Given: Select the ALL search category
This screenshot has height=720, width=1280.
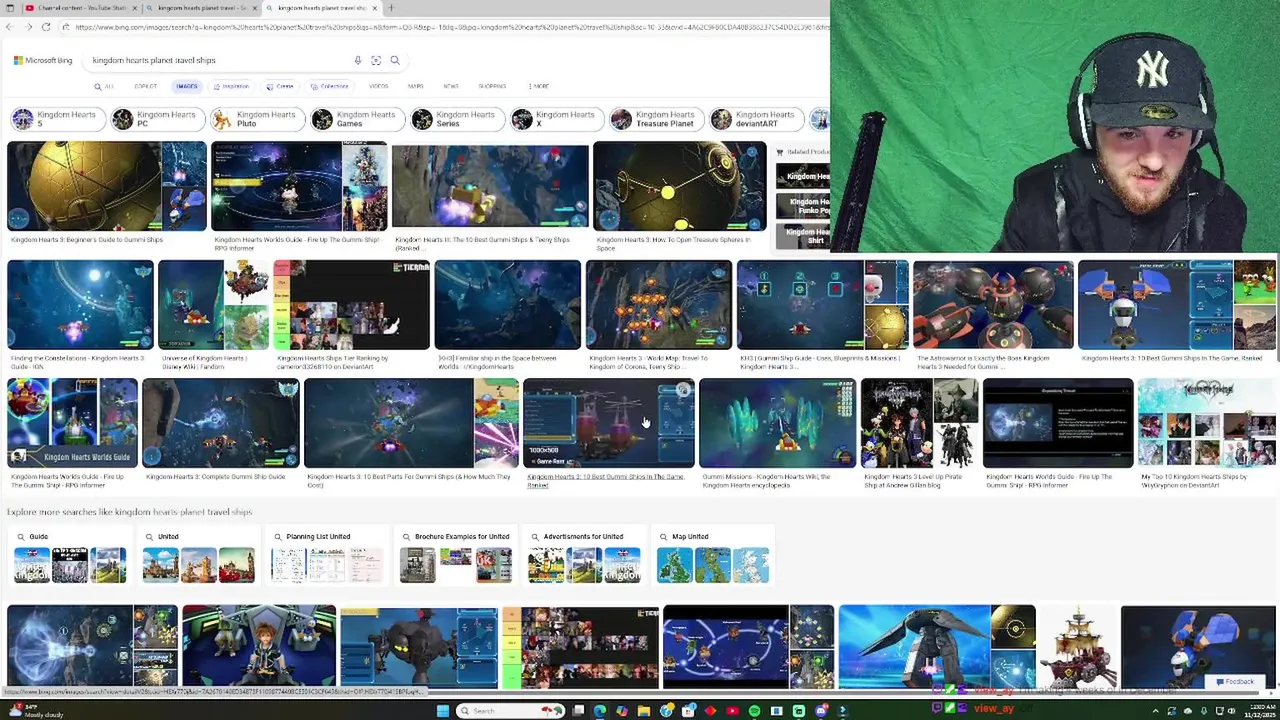Looking at the screenshot, I should tap(104, 86).
